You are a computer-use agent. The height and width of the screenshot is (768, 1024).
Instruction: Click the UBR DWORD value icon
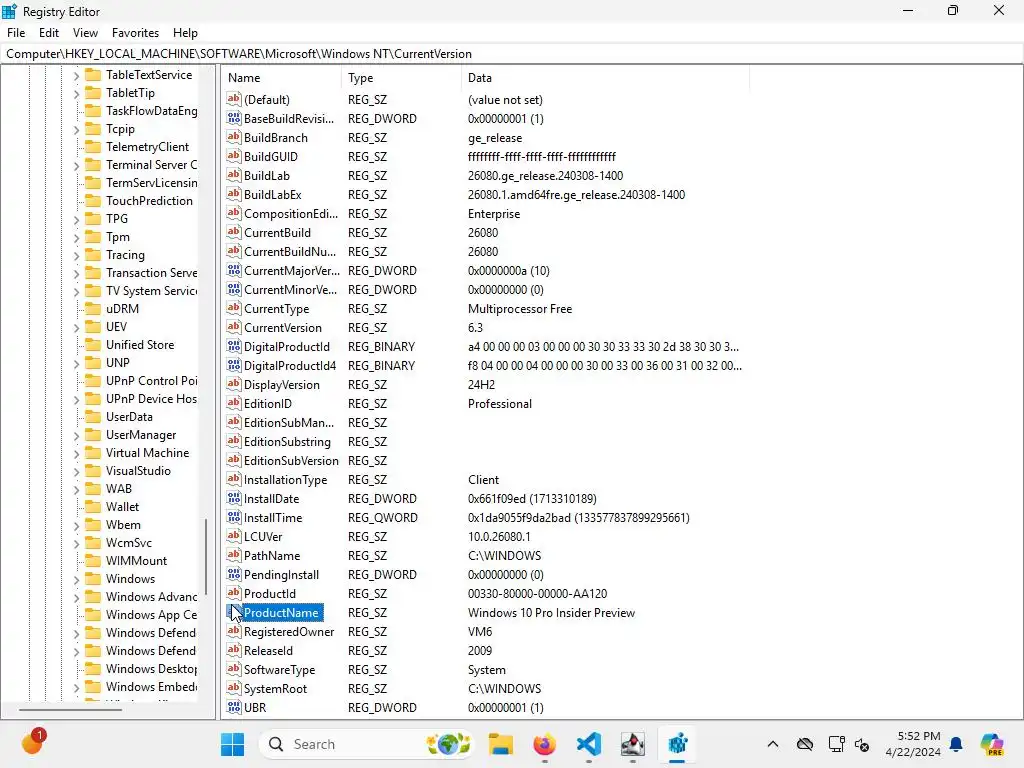[234, 707]
